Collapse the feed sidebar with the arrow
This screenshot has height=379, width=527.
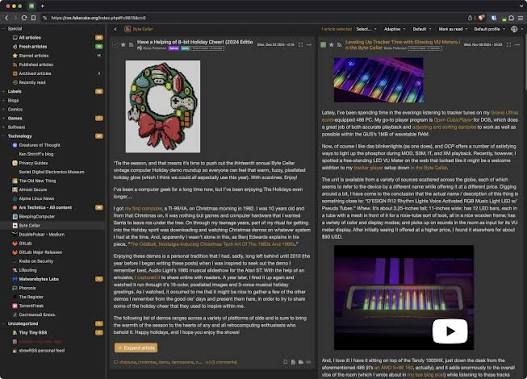point(115,29)
